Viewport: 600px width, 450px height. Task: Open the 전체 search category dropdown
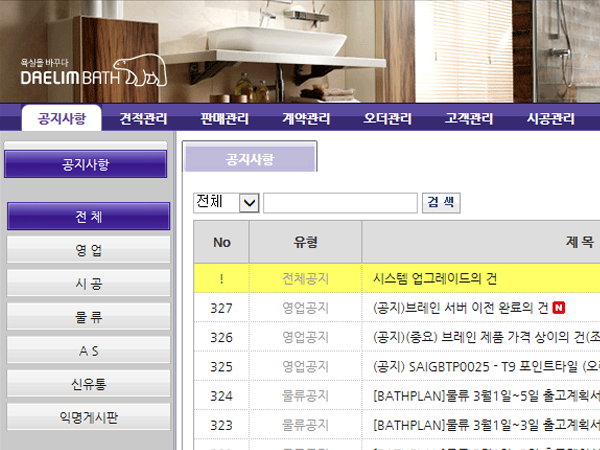226,202
